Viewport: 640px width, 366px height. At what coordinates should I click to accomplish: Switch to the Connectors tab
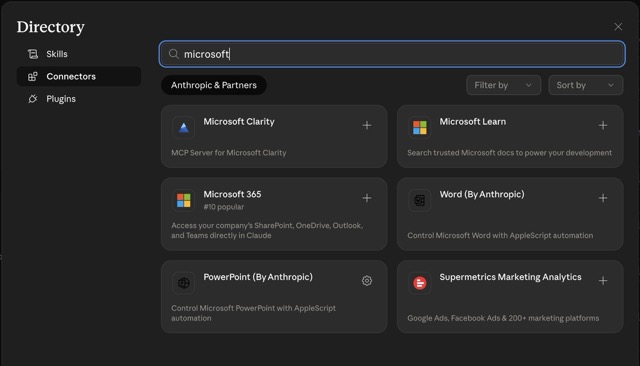[79, 76]
